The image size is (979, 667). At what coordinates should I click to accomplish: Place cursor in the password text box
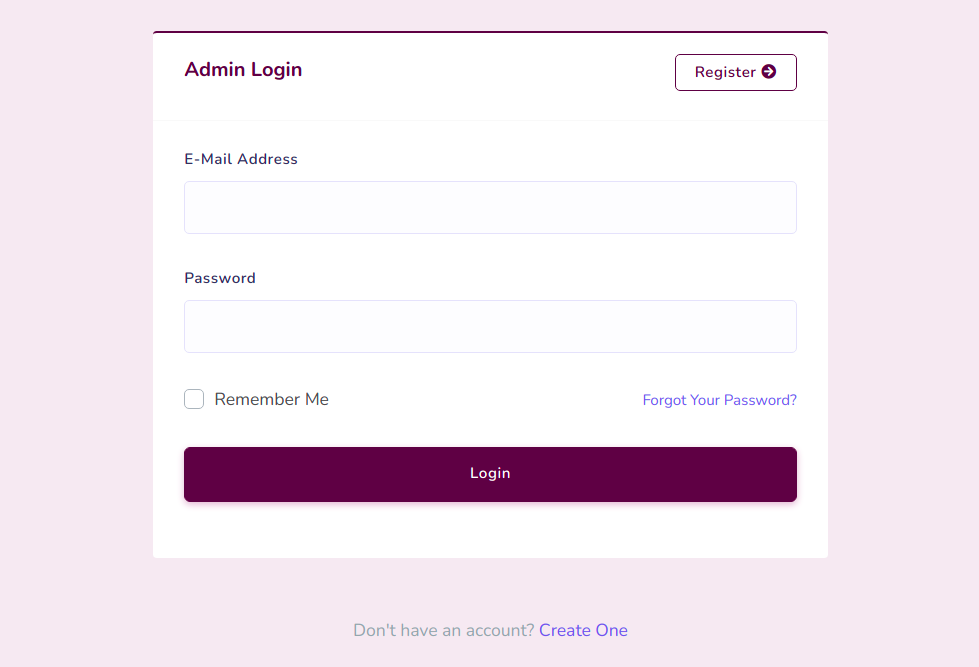point(490,327)
